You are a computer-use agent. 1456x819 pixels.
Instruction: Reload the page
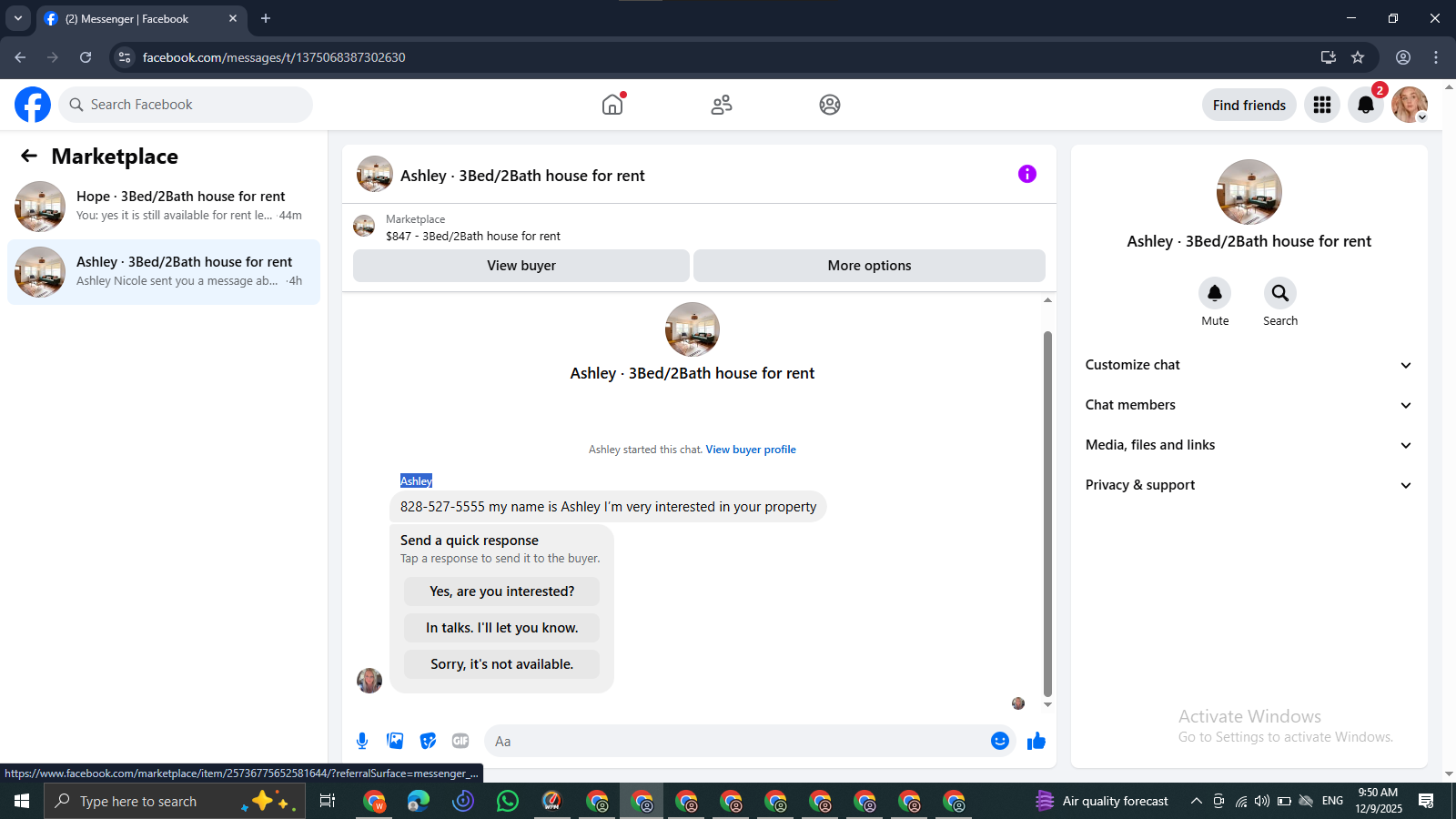pyautogui.click(x=86, y=57)
